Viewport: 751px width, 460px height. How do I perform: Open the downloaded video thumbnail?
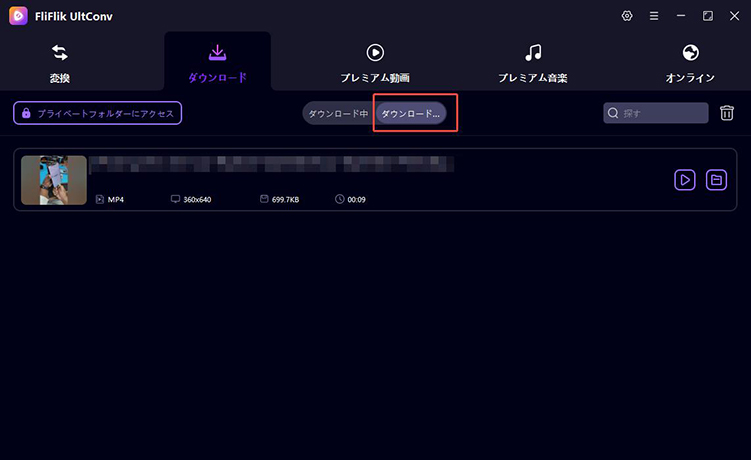(54, 180)
